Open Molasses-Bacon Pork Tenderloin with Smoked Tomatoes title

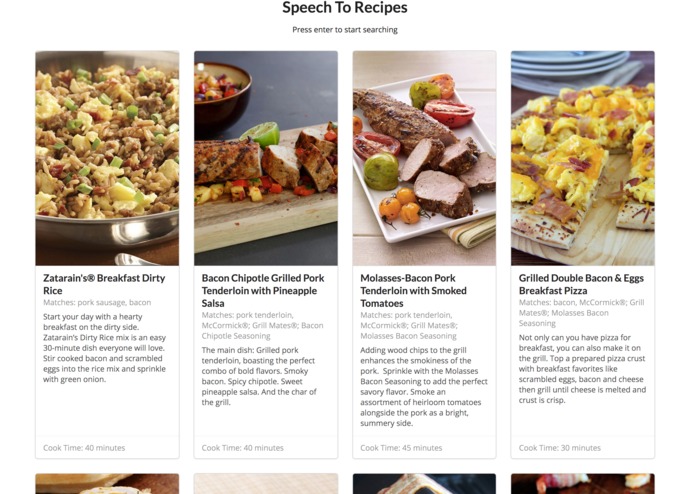(413, 291)
